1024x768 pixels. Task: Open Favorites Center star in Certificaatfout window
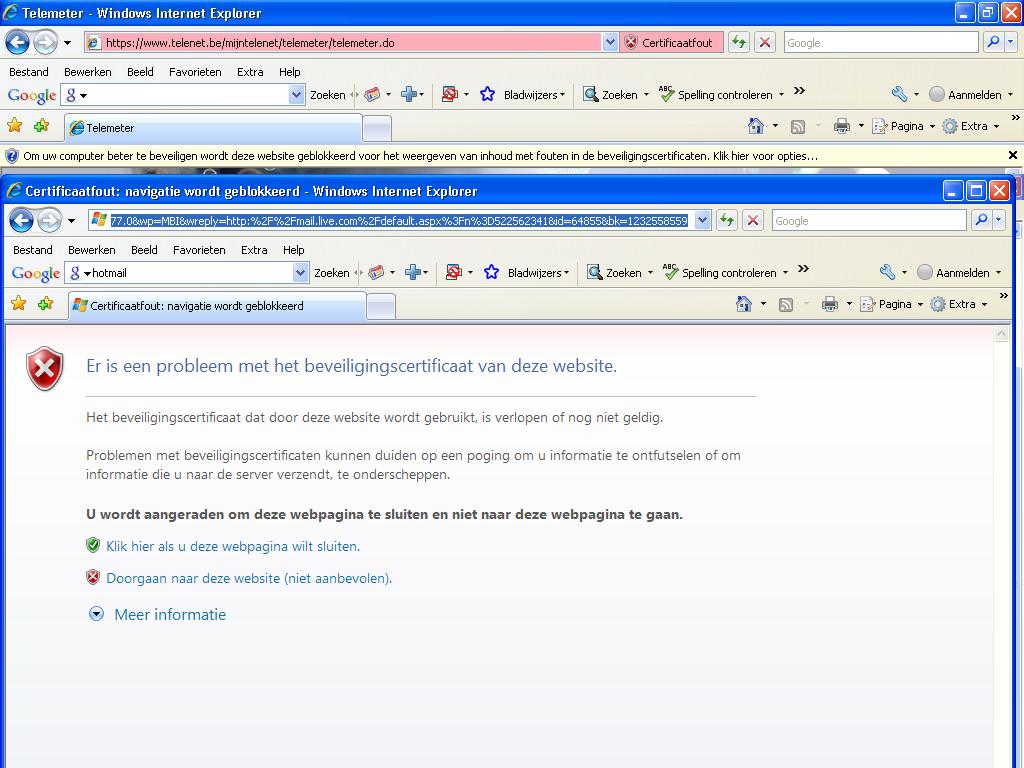18,303
